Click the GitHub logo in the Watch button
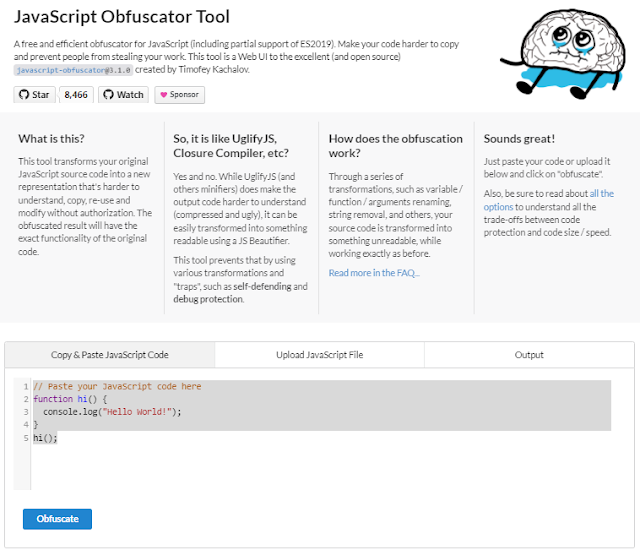640x550 pixels. [108, 95]
